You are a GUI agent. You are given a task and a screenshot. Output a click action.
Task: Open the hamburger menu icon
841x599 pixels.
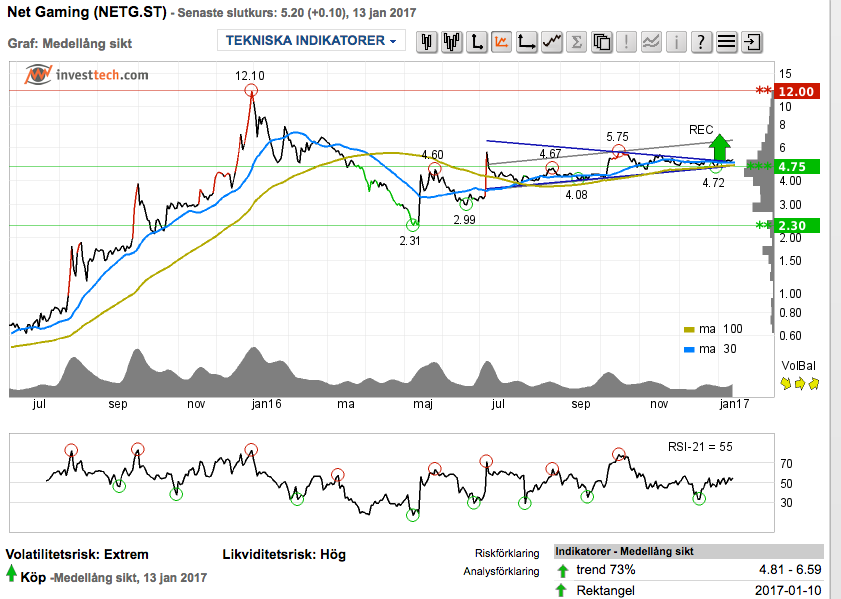(x=726, y=41)
